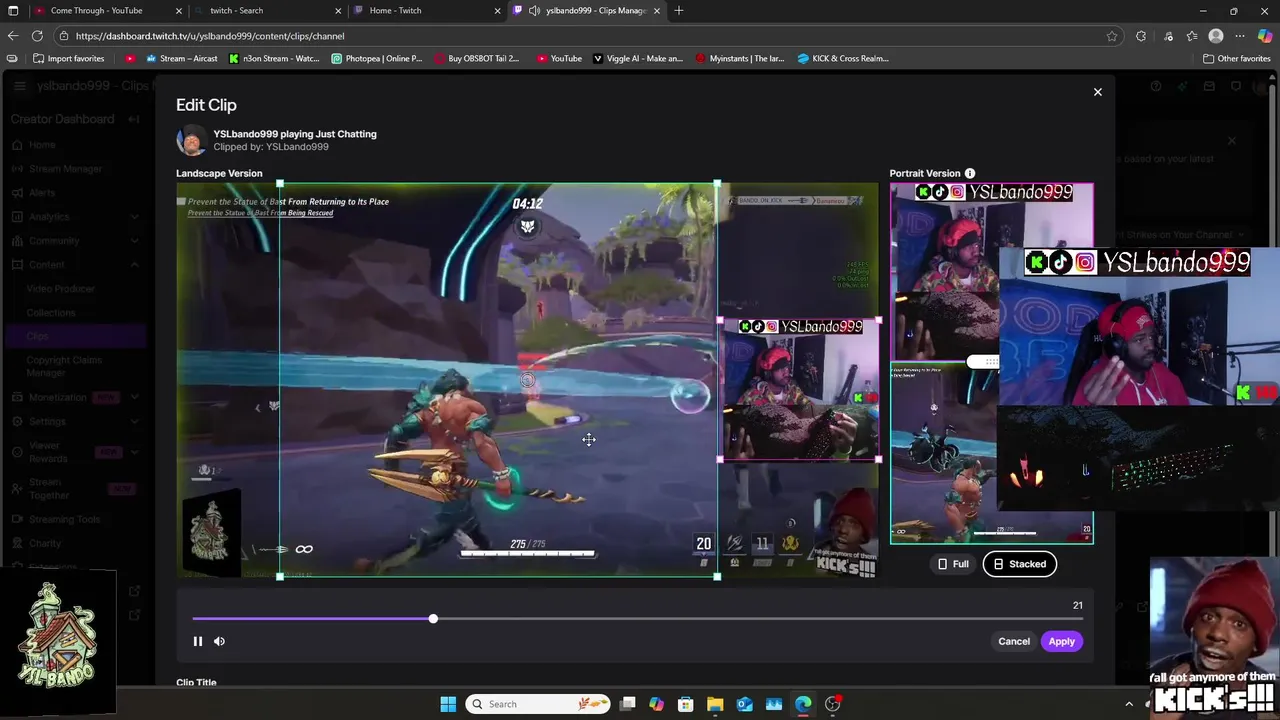Cancel the clip edit
Screen dimensions: 1280x720
coord(1013,641)
